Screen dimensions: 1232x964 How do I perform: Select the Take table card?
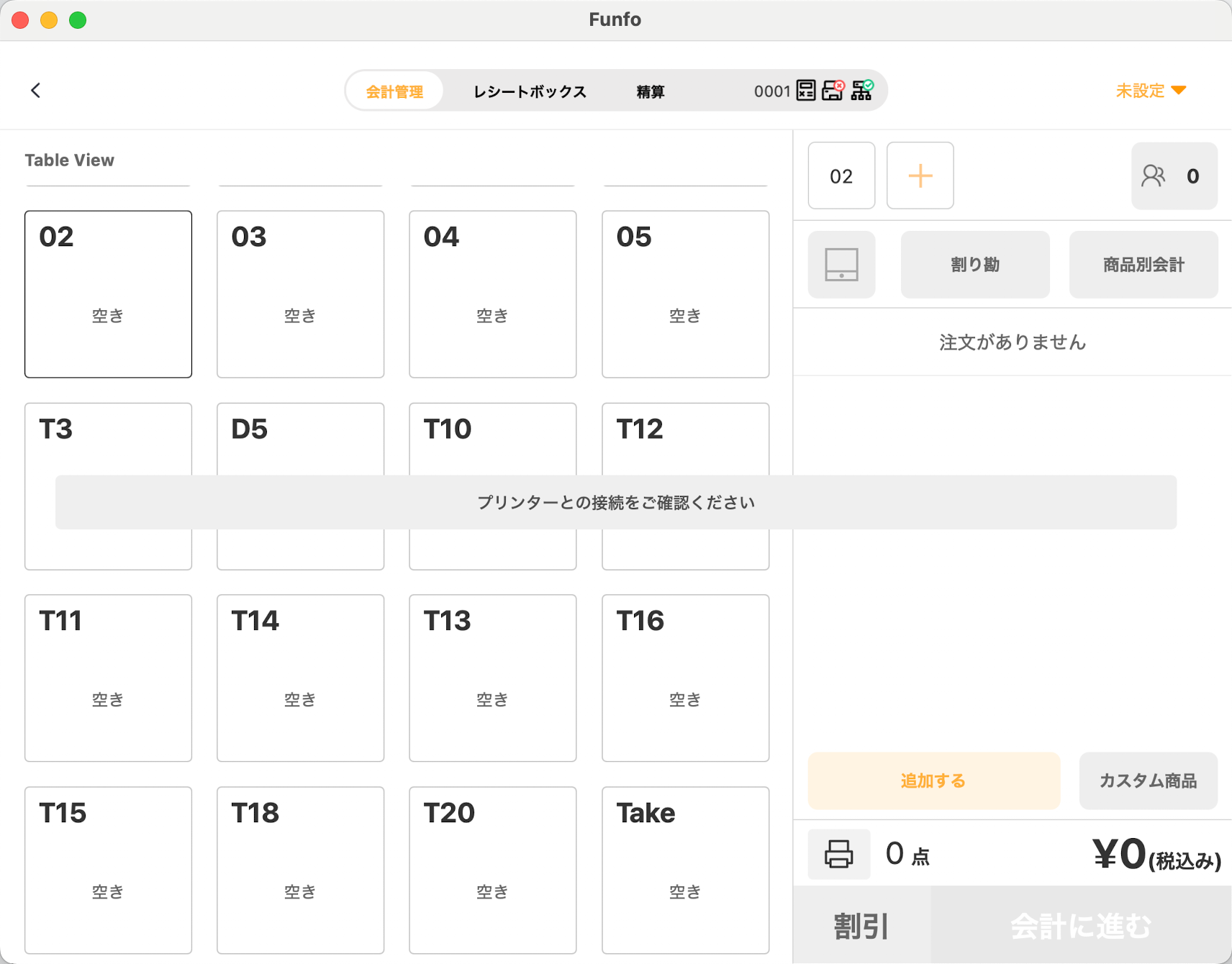685,870
